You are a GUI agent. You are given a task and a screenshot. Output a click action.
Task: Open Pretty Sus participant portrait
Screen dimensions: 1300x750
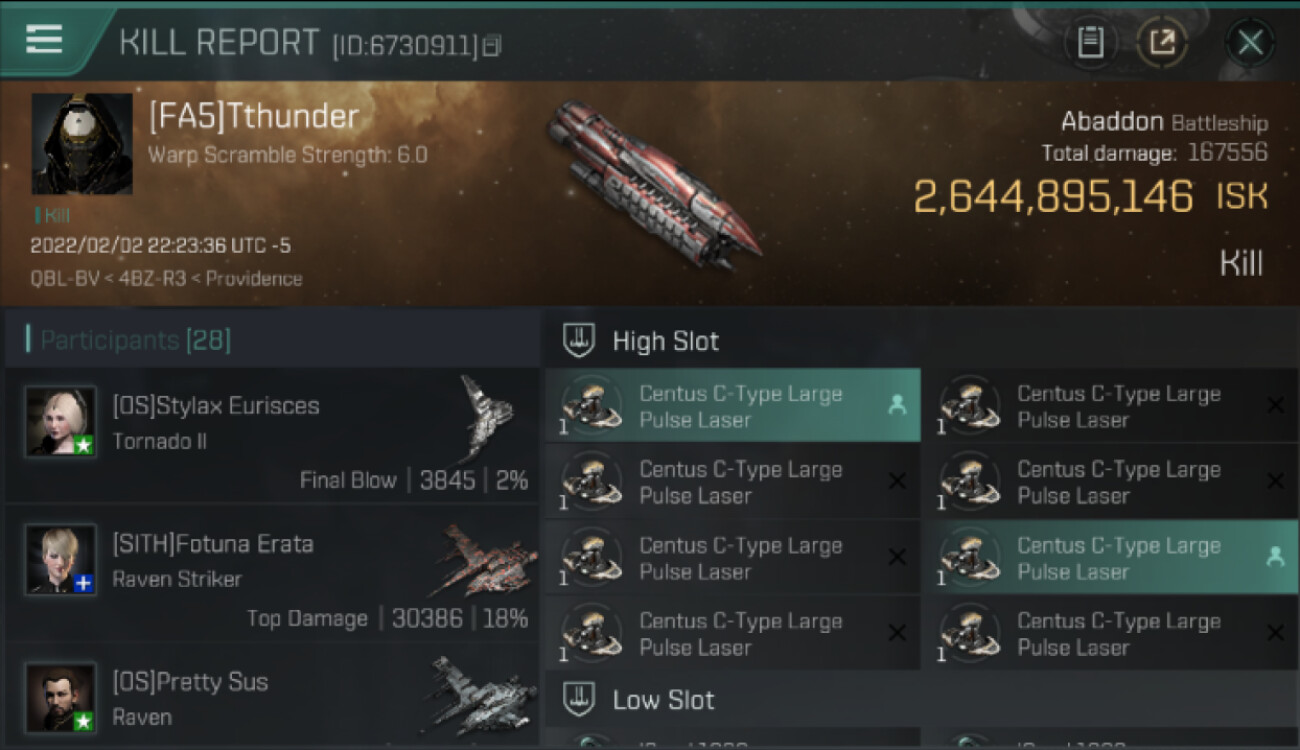tap(61, 697)
